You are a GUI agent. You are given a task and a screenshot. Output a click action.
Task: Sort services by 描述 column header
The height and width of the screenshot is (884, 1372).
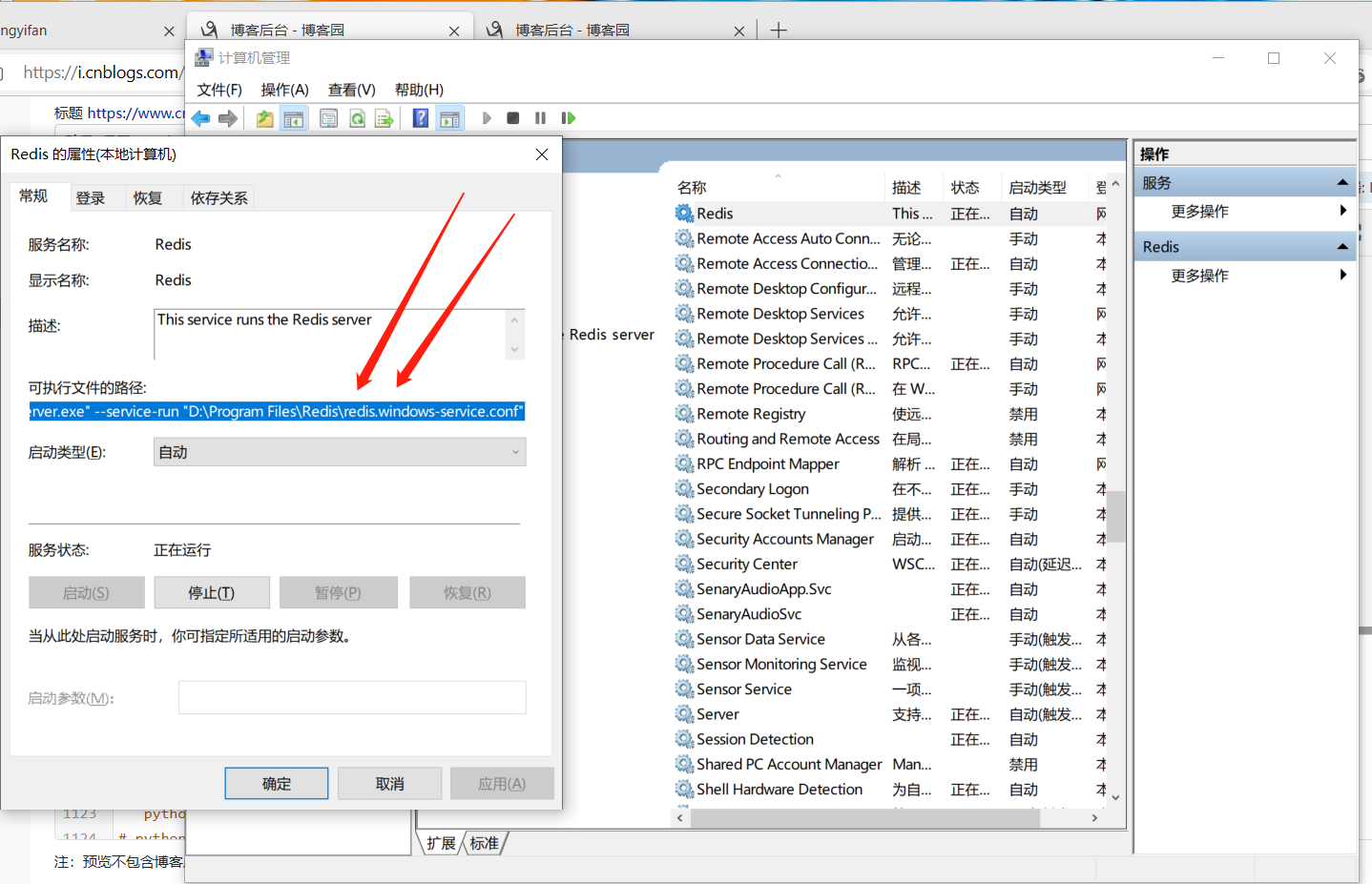914,187
